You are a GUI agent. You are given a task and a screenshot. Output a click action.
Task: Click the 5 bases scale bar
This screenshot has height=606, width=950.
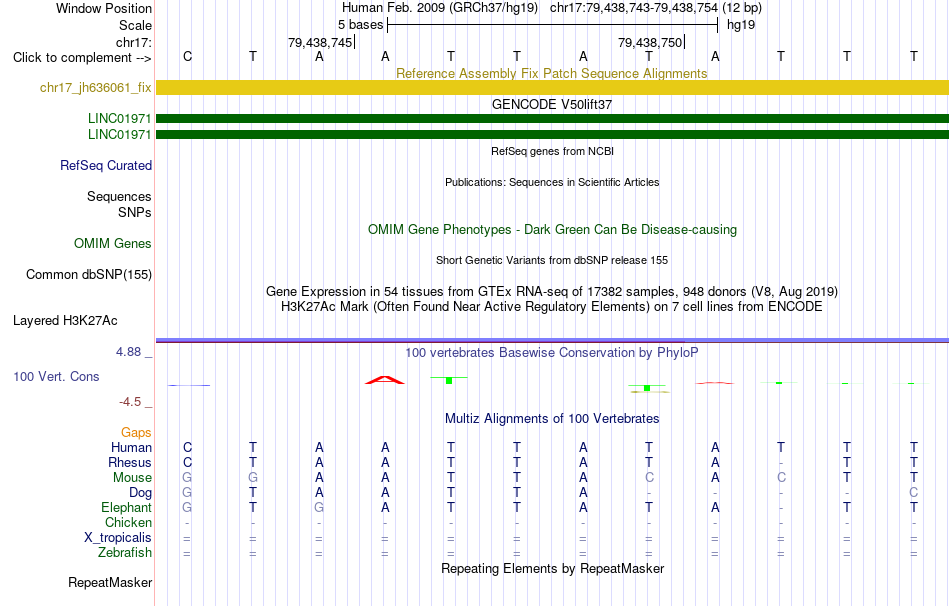click(553, 25)
